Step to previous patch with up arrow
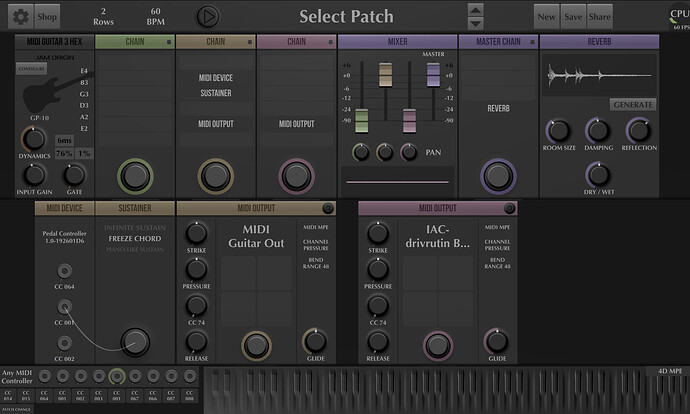The width and height of the screenshot is (690, 414). pyautogui.click(x=475, y=10)
